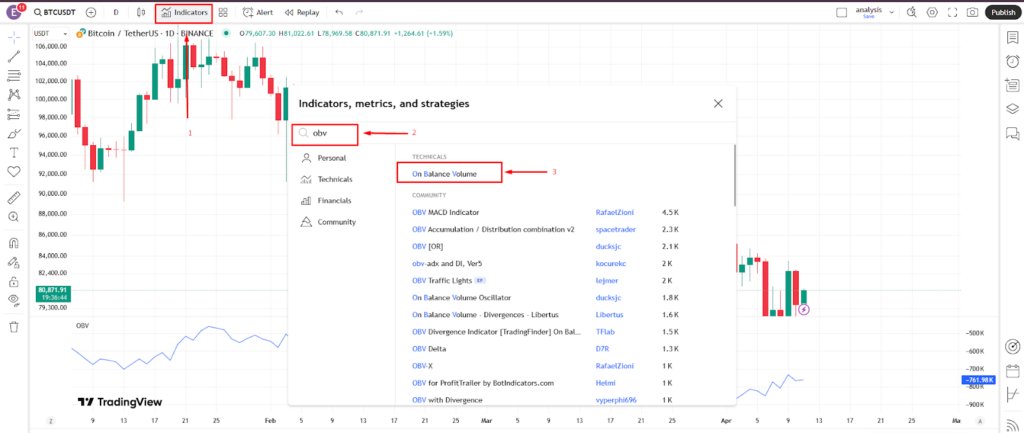The width and height of the screenshot is (1024, 433).
Task: Open author Libertus profile link
Action: (609, 315)
